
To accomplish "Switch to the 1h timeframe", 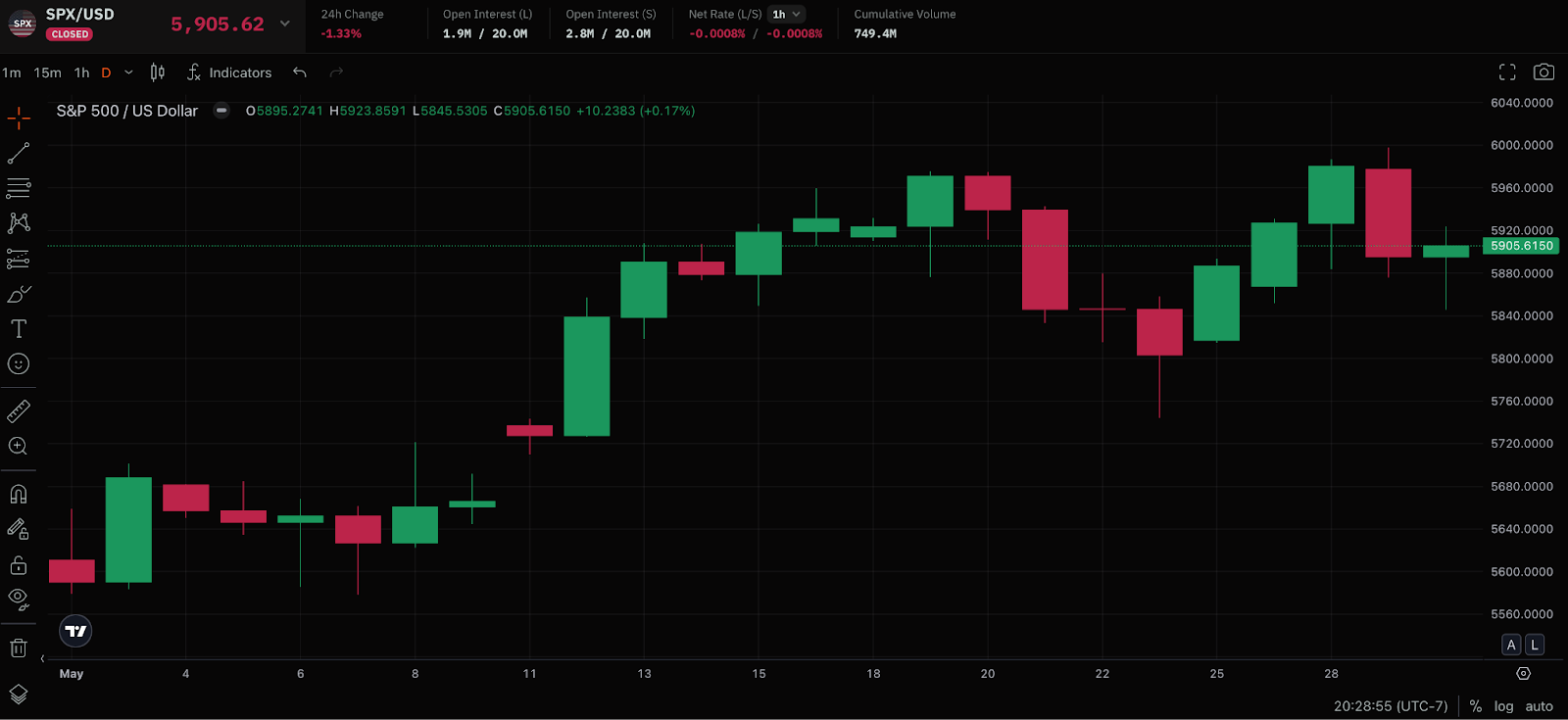I will coord(82,72).
